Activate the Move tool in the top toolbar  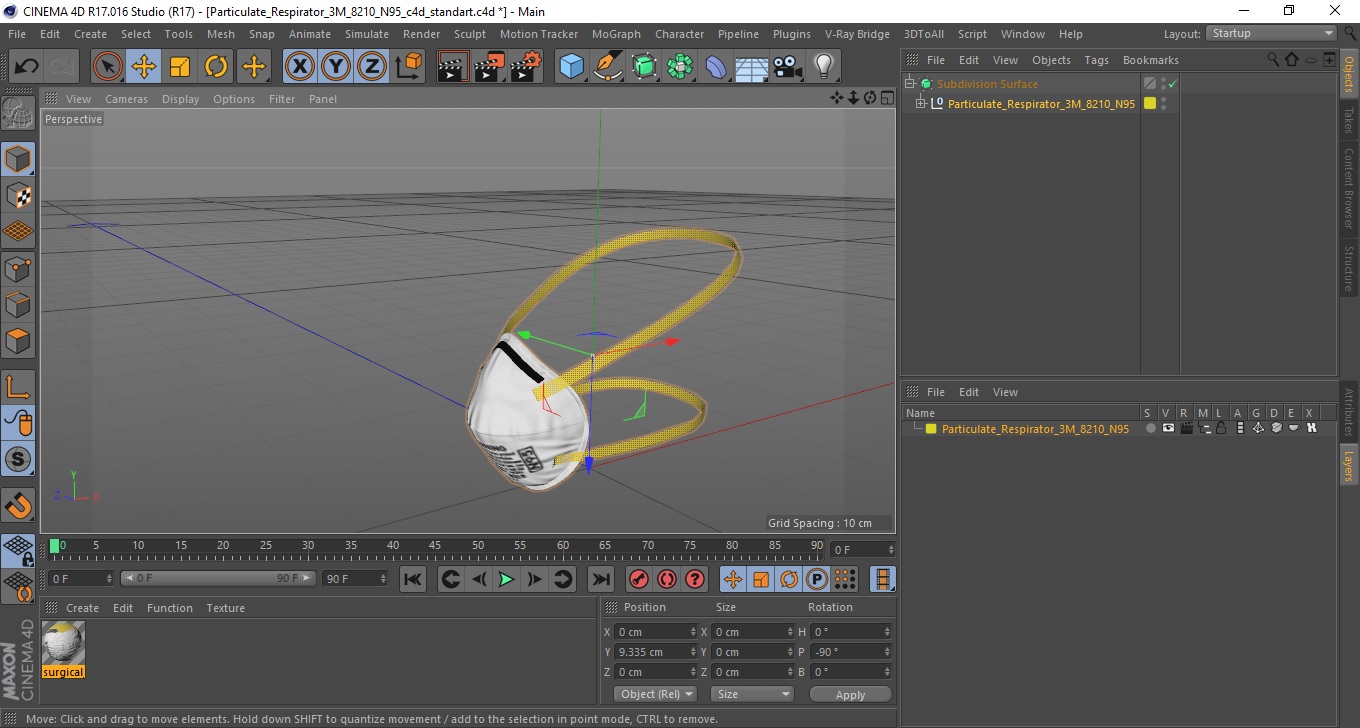[144, 67]
